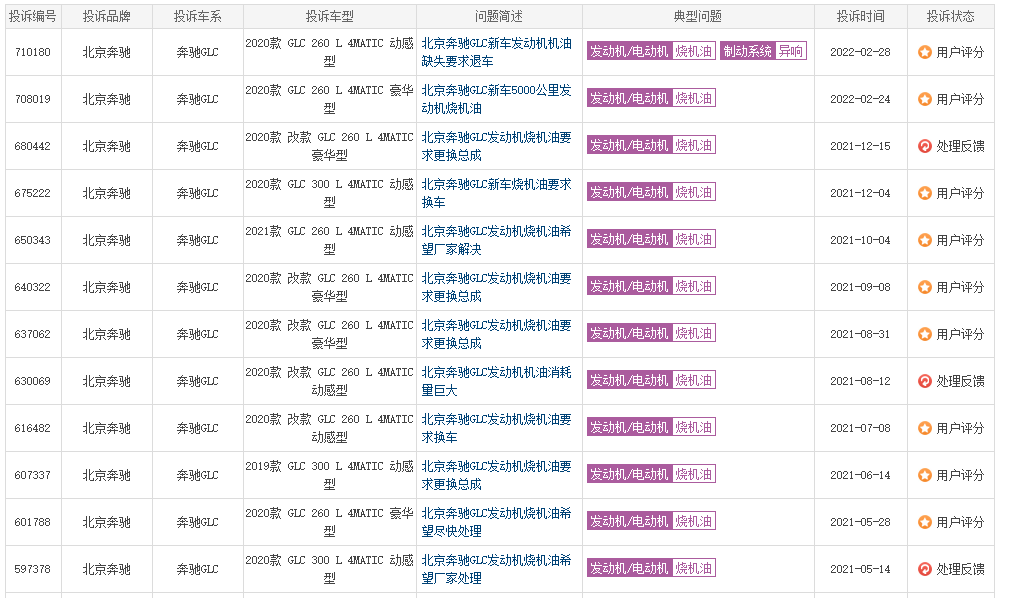The image size is (1011, 598).
Task: Open complaint 601788 hoping quick handling link
Action: pos(496,523)
